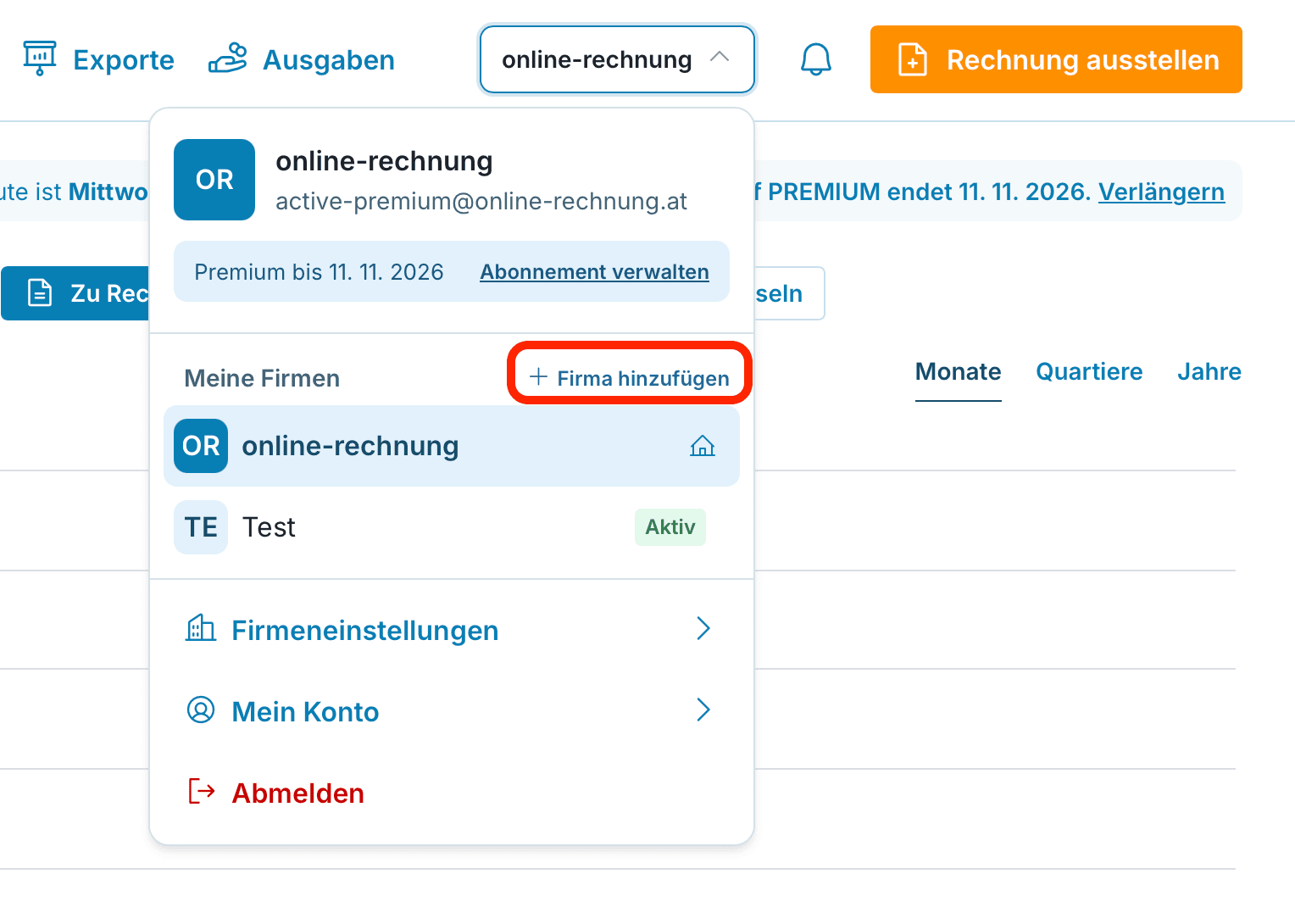Open the Ausgaben menu

302,59
